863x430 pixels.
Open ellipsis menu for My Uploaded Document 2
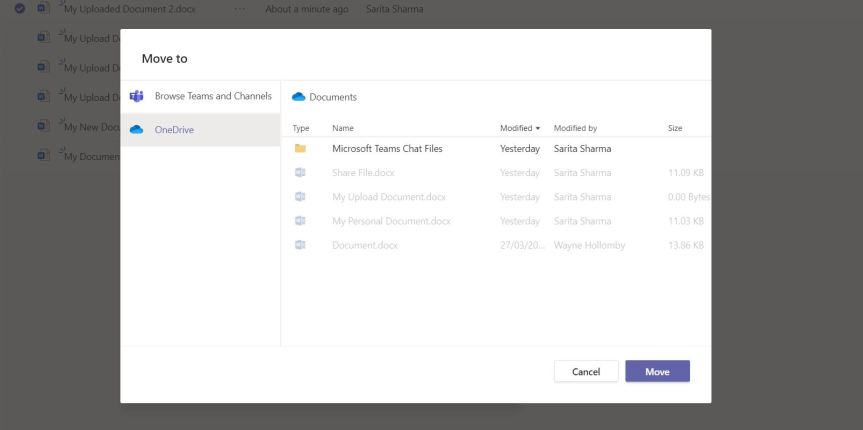[239, 9]
